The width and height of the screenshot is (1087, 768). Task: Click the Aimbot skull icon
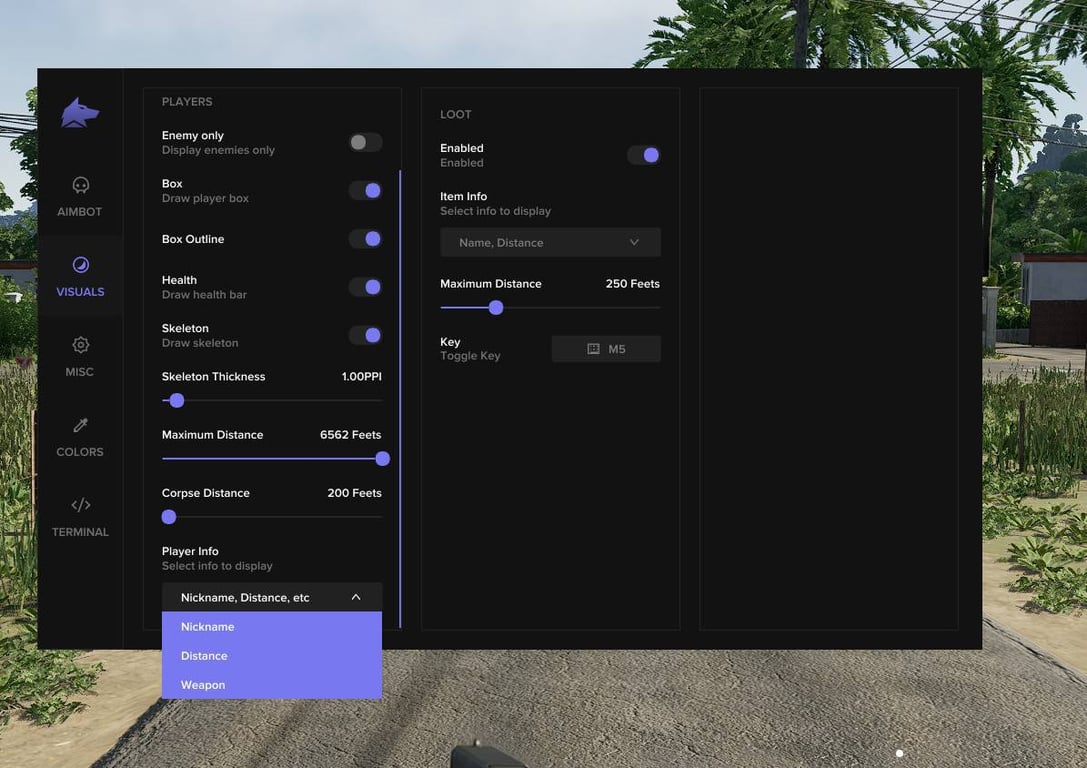80,185
